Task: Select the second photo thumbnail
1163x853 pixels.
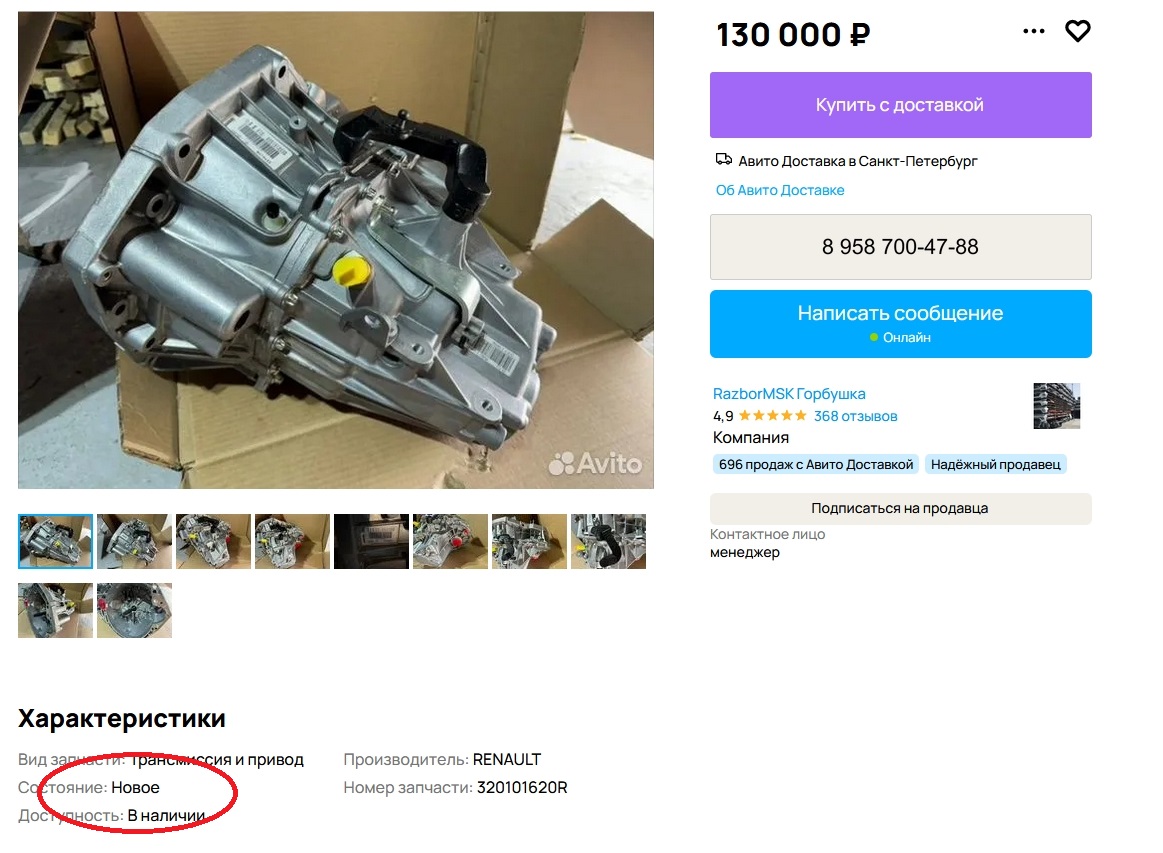Action: point(134,541)
